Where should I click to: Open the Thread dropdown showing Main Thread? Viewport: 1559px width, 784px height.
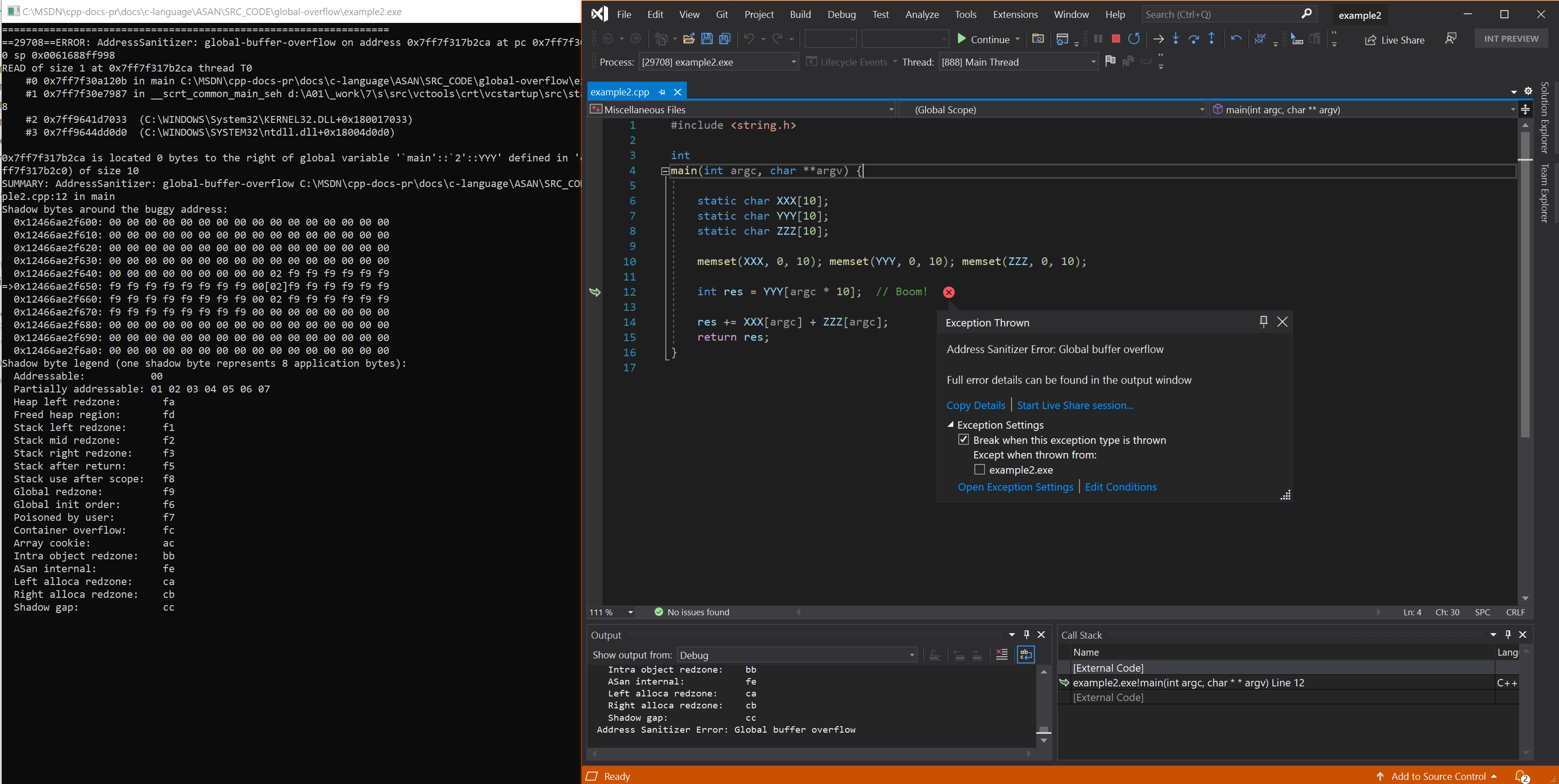(x=1094, y=63)
